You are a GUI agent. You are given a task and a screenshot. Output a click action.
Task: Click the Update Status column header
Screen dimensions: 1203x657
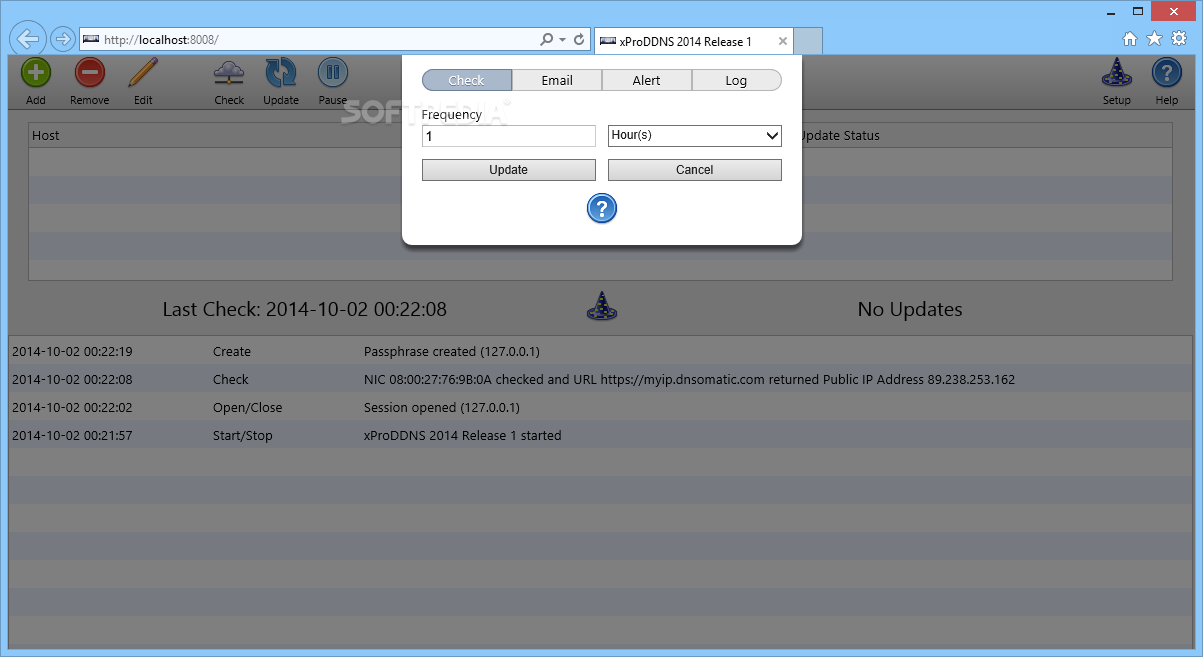point(840,135)
